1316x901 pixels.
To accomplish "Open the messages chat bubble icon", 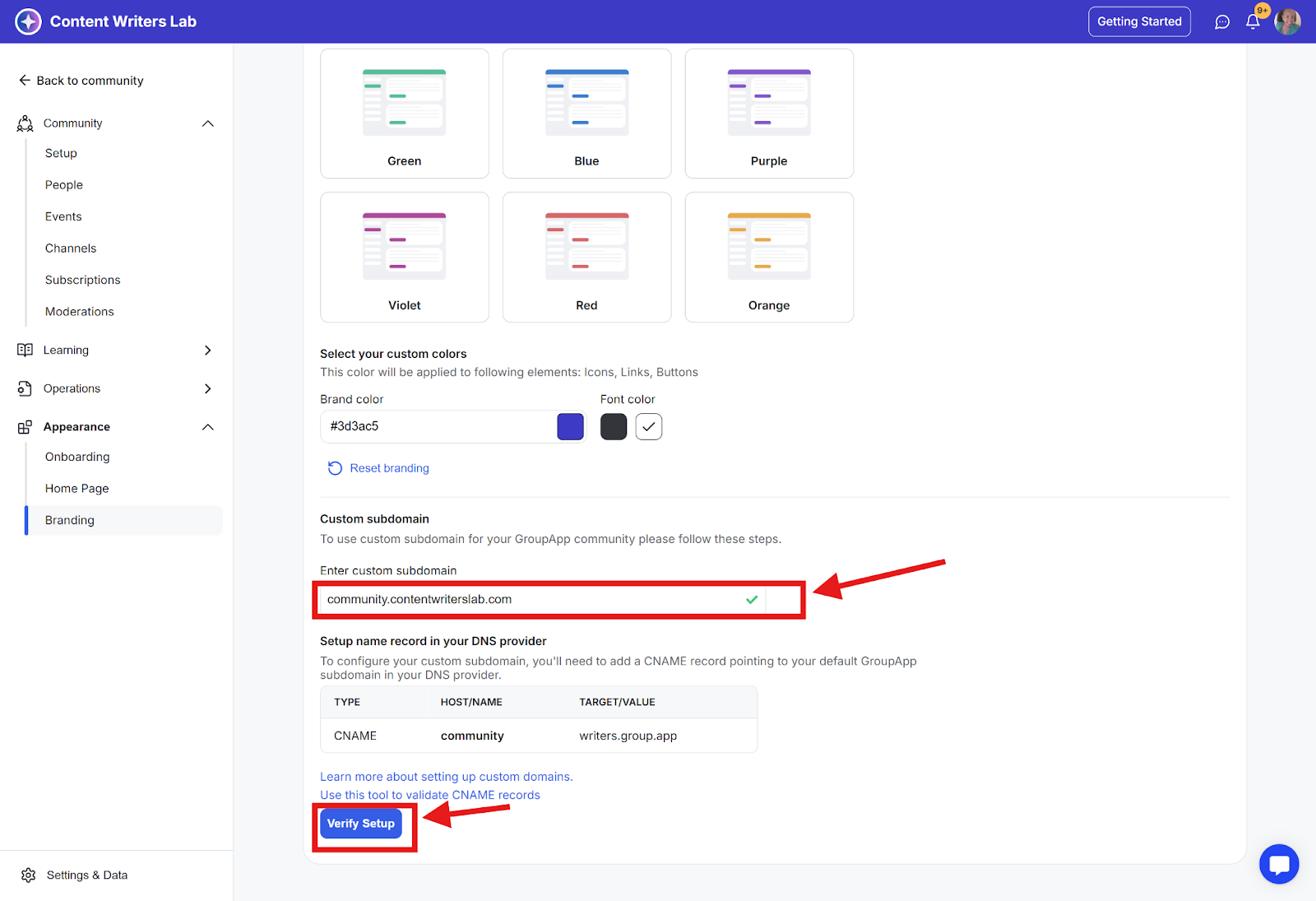I will pyautogui.click(x=1222, y=22).
